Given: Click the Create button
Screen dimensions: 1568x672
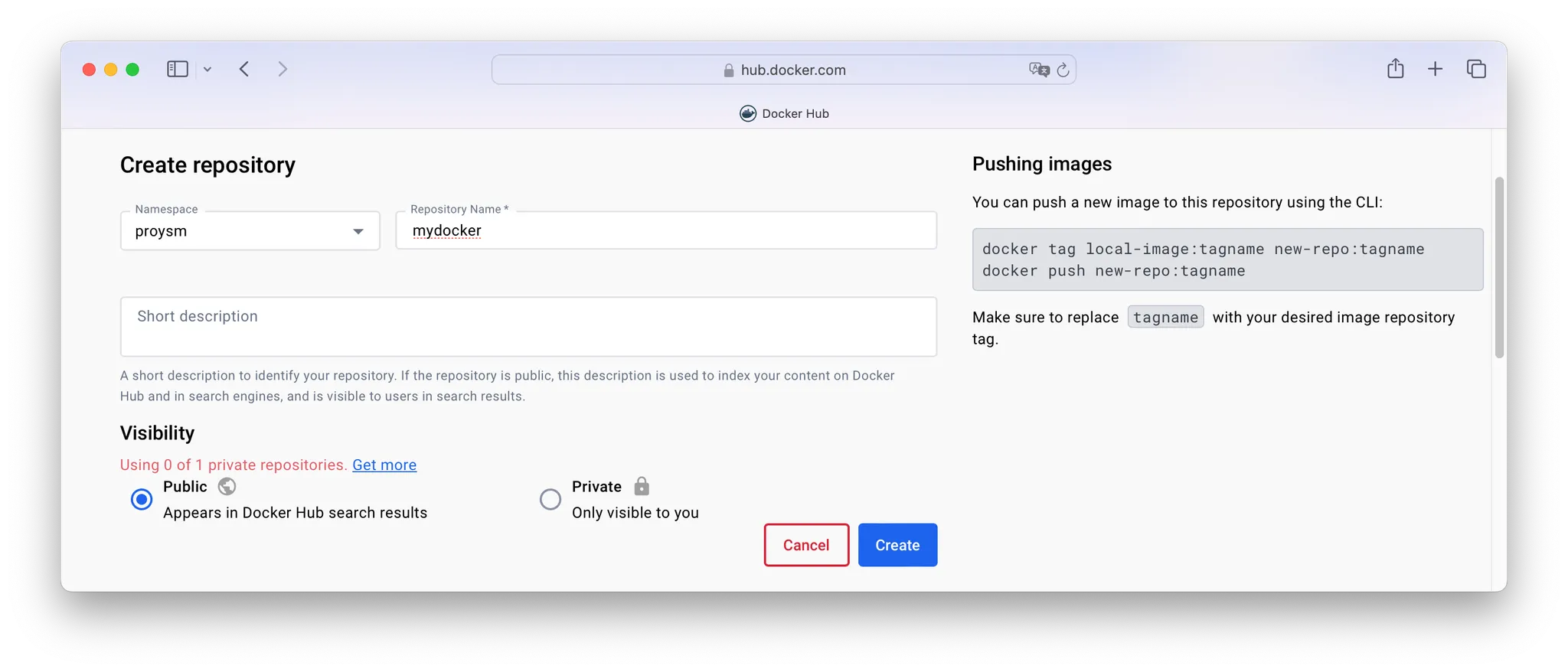Looking at the screenshot, I should pos(897,545).
